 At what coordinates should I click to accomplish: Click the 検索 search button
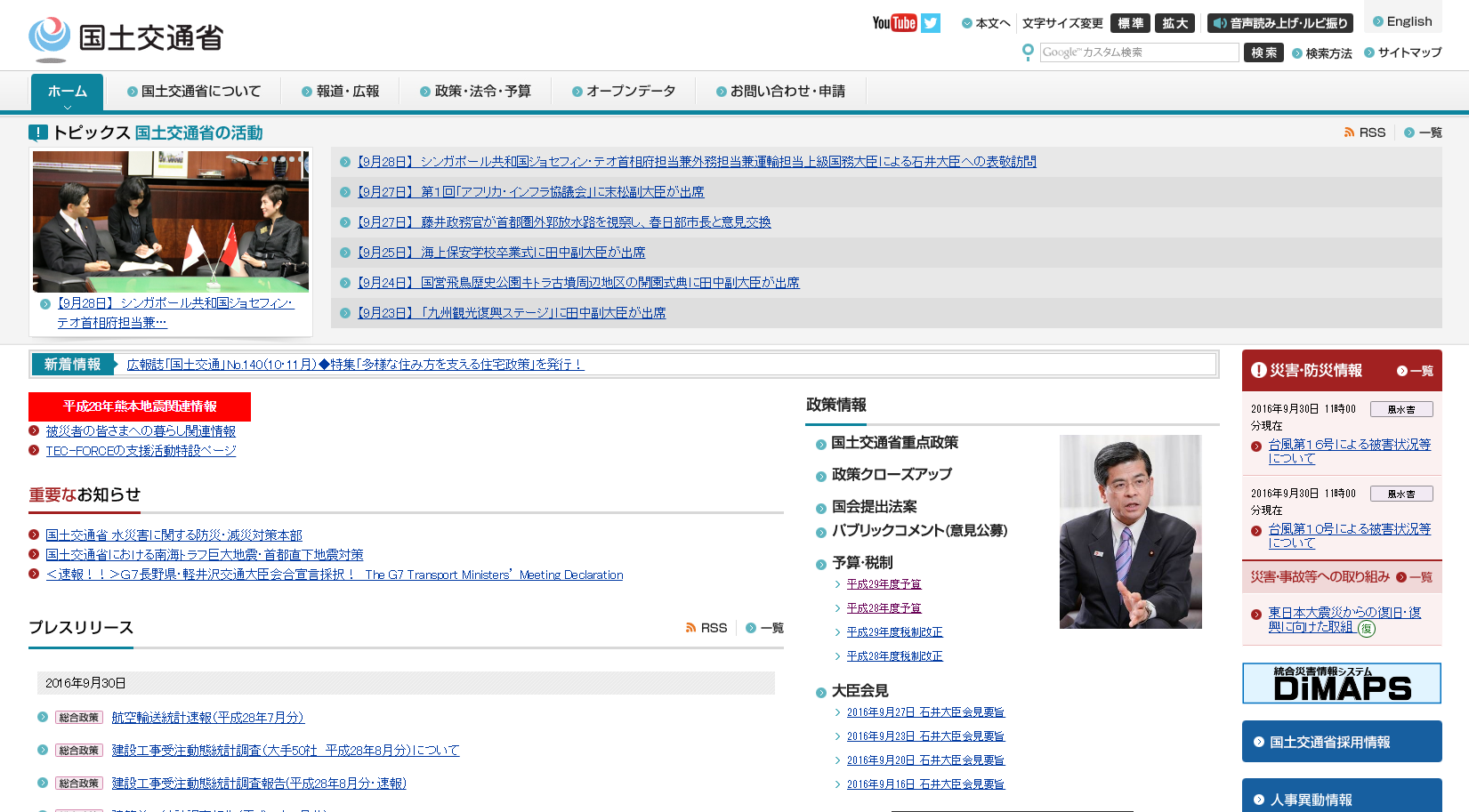(x=1263, y=52)
